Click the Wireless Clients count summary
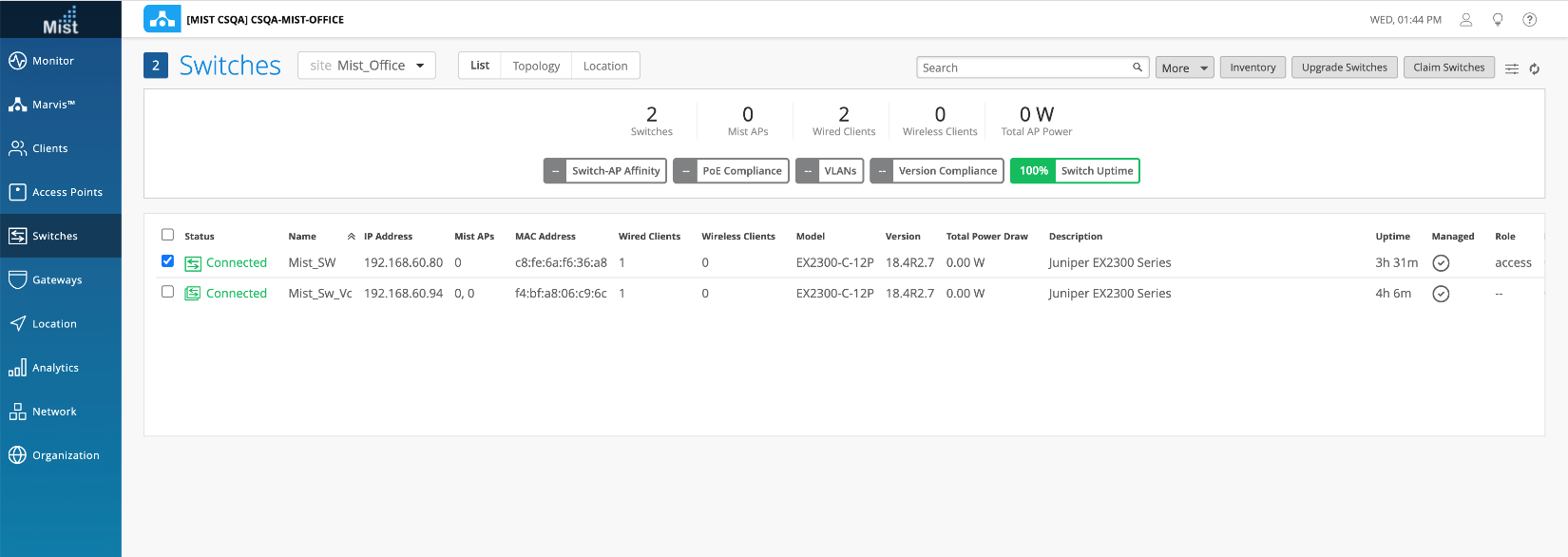Image resolution: width=1568 pixels, height=557 pixels. pos(940,121)
